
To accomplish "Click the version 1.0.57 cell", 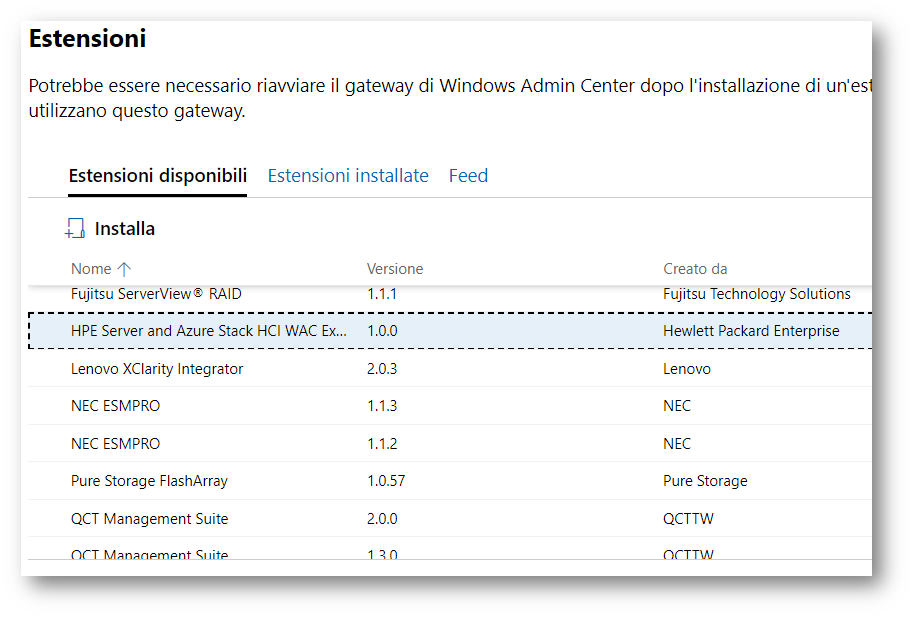I will coord(386,481).
